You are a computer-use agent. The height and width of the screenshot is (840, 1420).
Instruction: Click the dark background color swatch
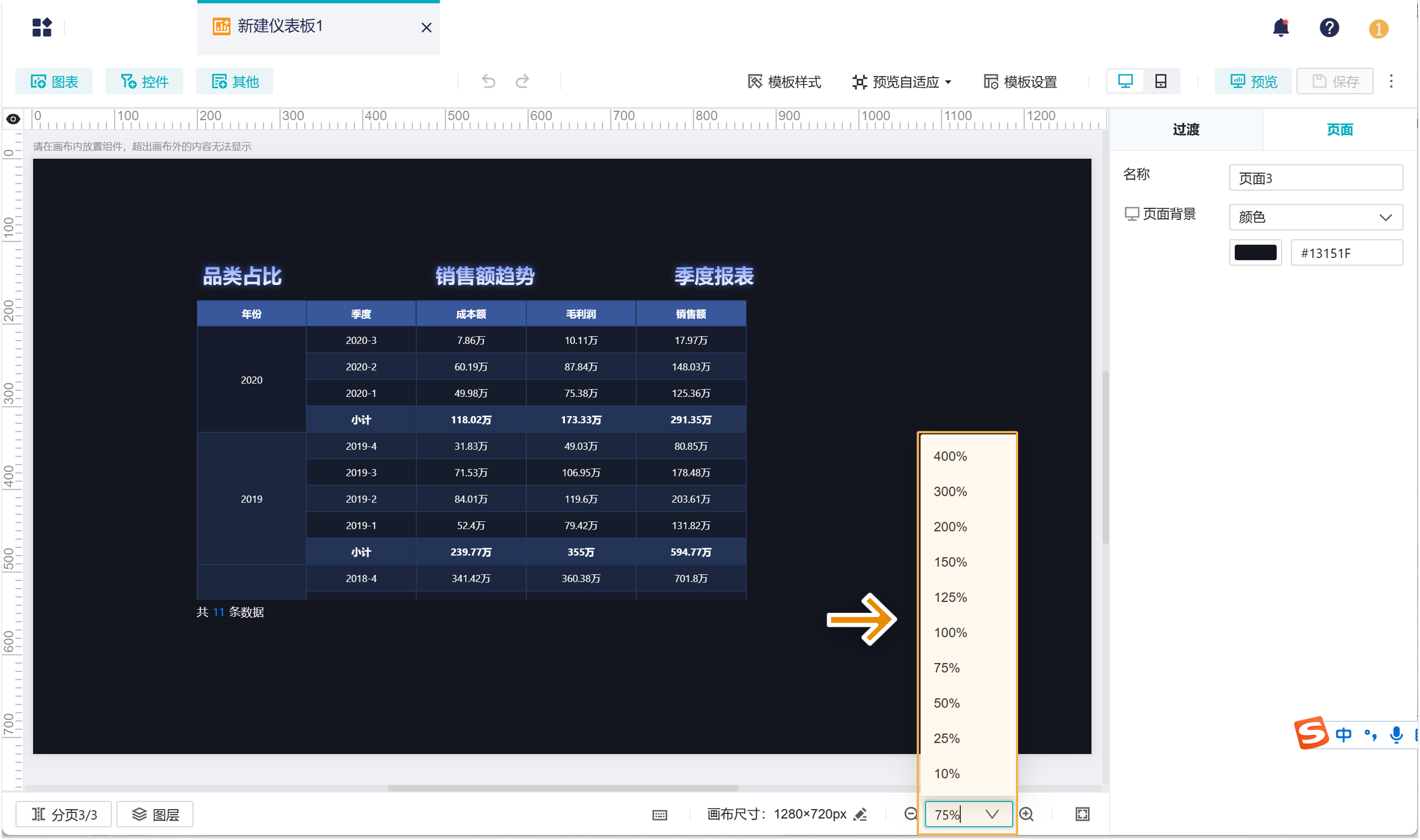tap(1255, 252)
